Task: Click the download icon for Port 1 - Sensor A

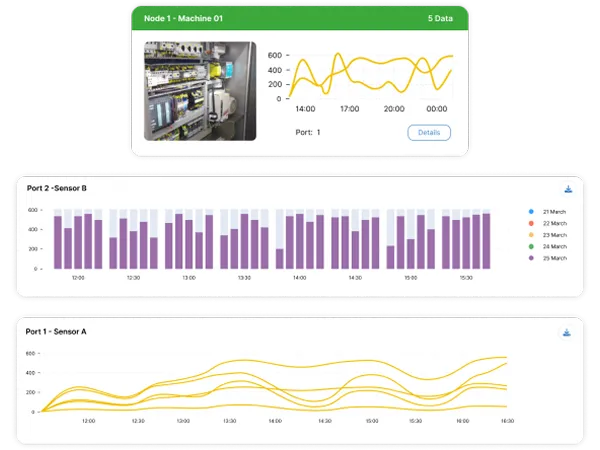Action: click(x=567, y=333)
